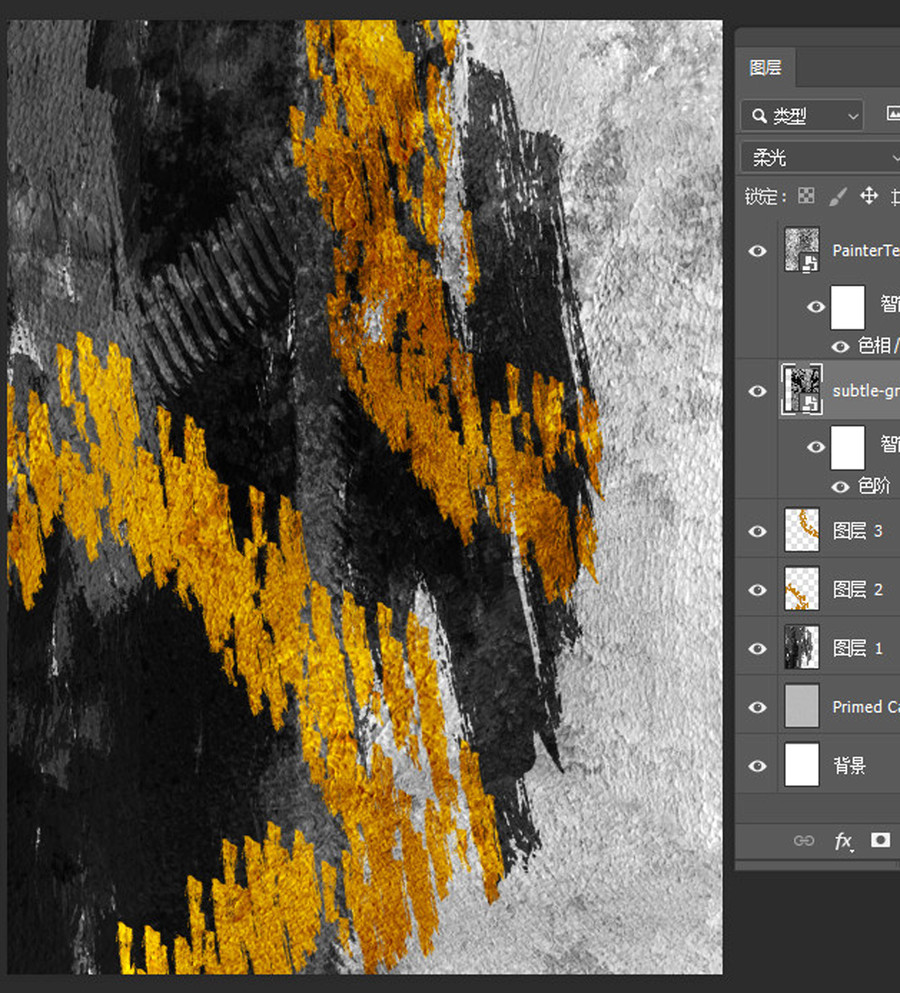900x993 pixels.
Task: Click the smart object badge on PainterTe thumbnail
Action: (809, 263)
